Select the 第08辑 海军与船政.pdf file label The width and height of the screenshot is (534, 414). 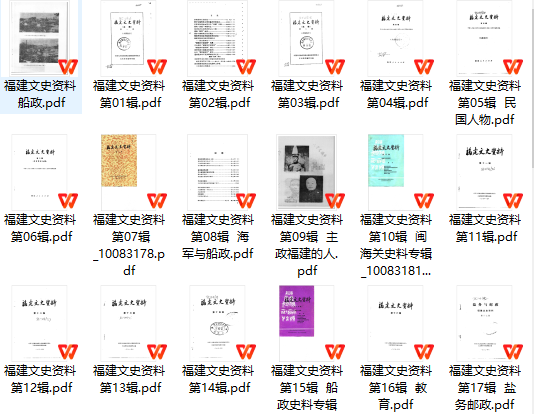point(218,237)
